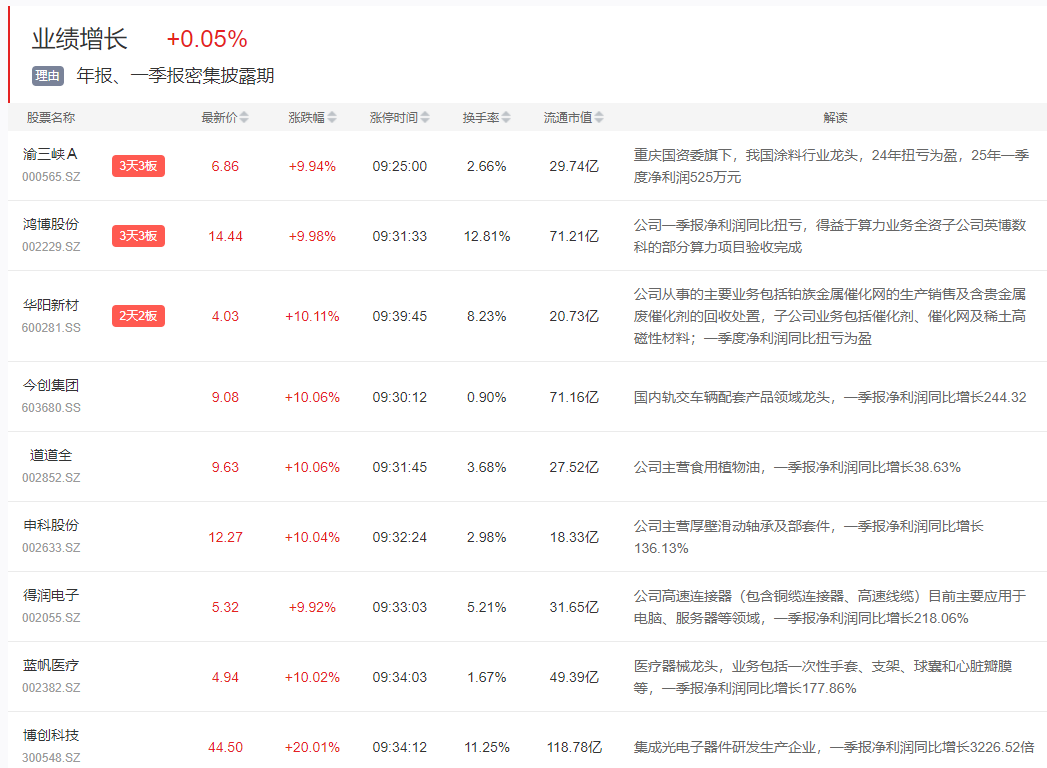Click the +0.05% sector change value
Viewport: 1047px width, 768px height.
click(207, 39)
